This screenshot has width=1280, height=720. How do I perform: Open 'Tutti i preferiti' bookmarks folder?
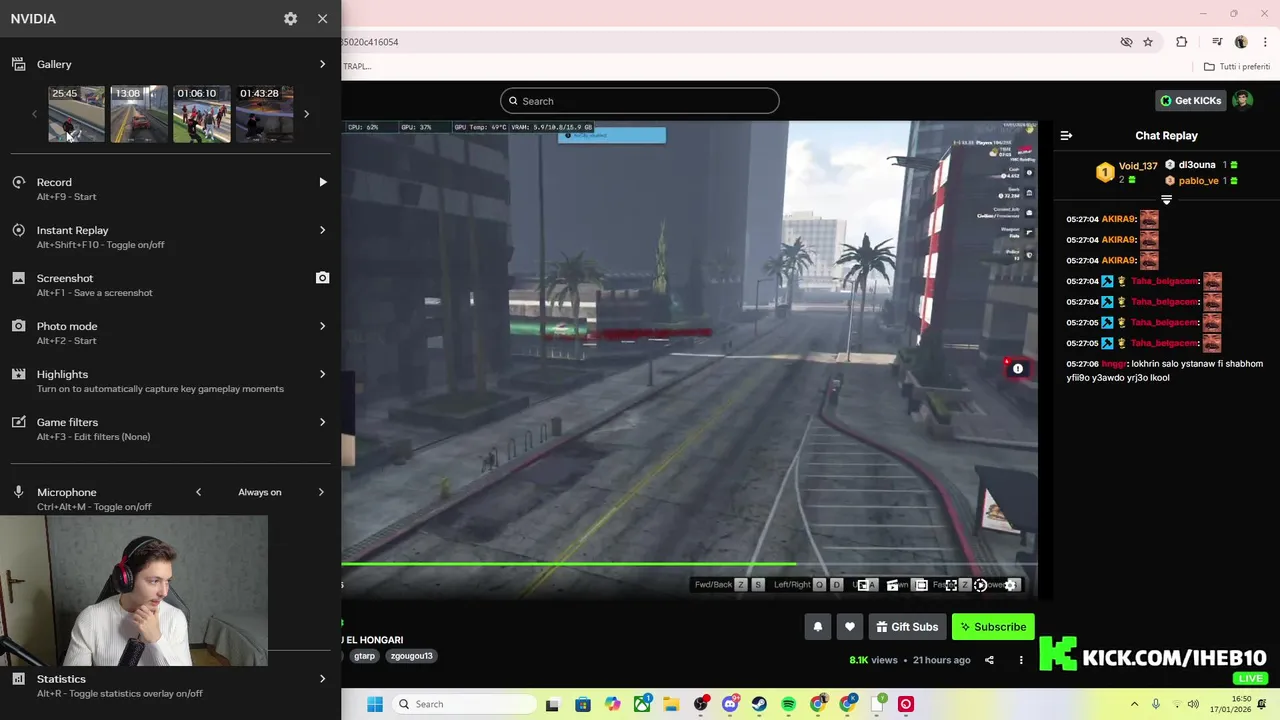[x=1237, y=67]
